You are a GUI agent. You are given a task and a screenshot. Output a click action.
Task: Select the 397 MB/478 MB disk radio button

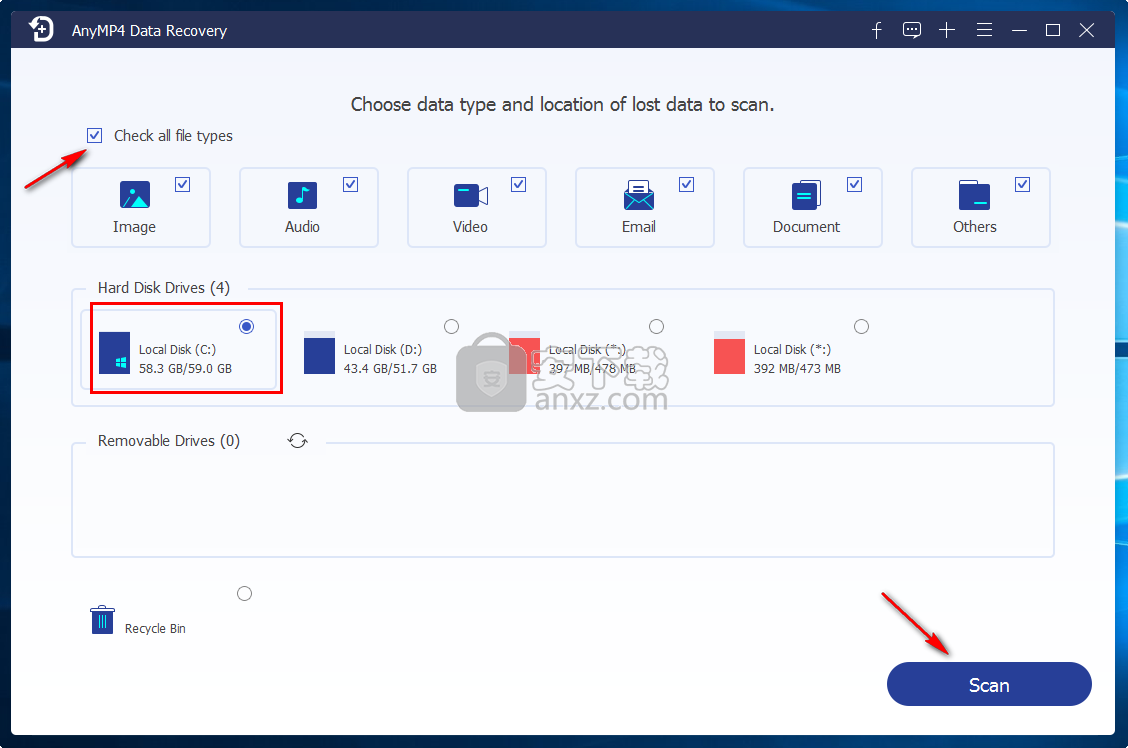click(656, 327)
